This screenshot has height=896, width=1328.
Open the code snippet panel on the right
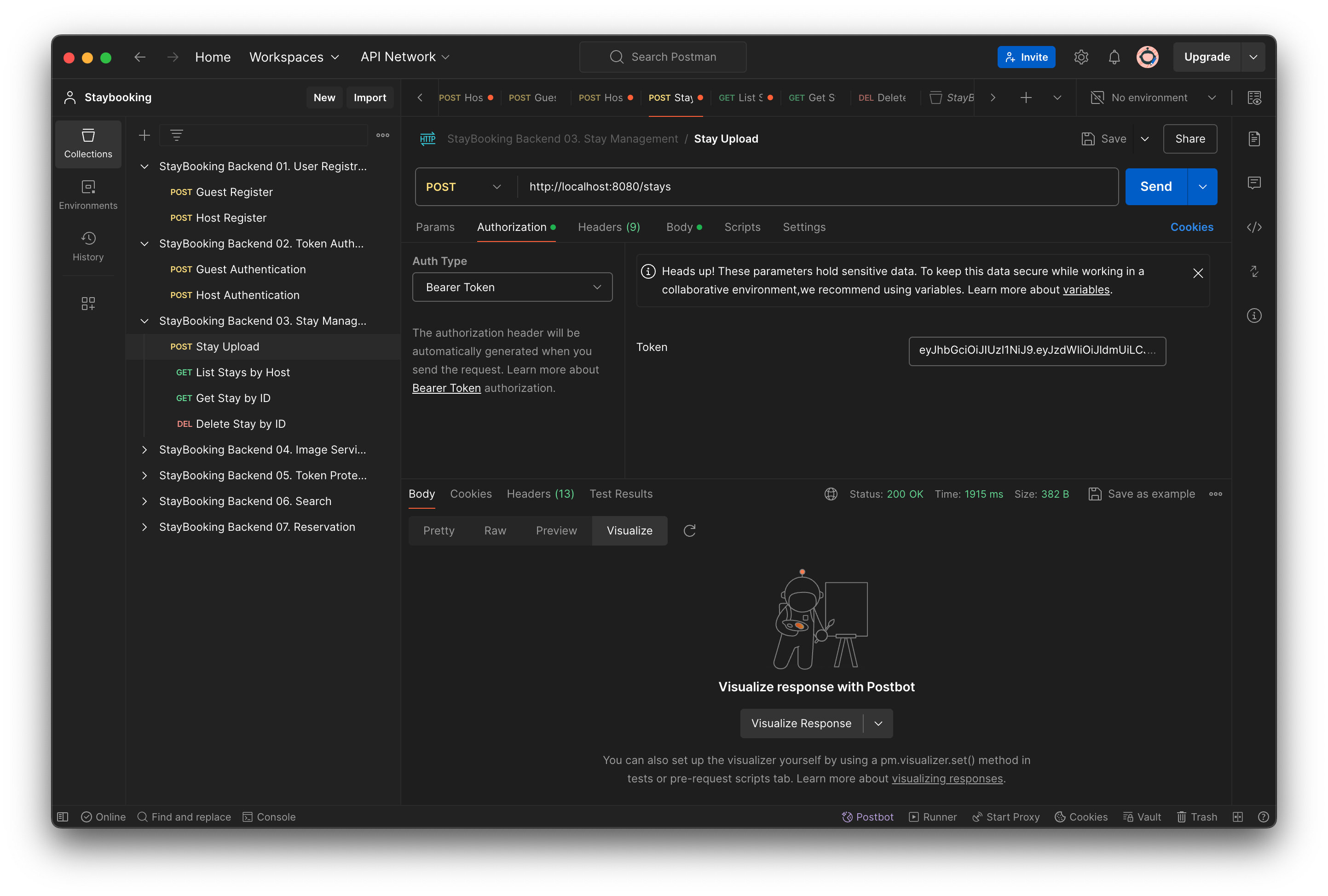pos(1255,227)
